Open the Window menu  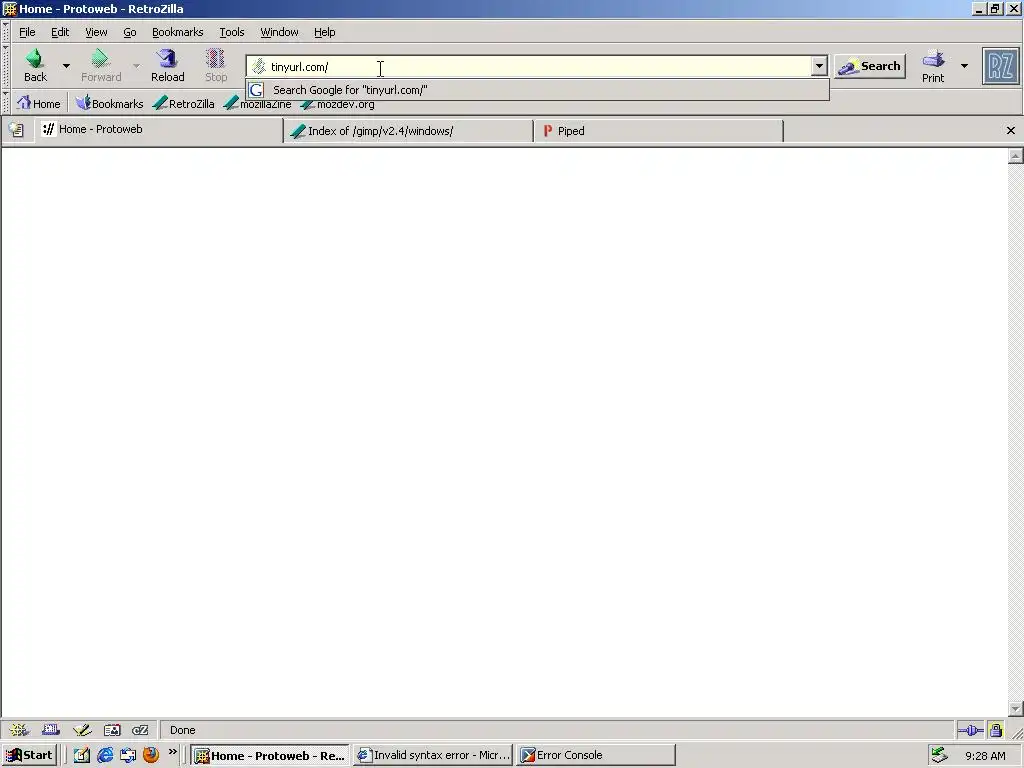click(280, 32)
